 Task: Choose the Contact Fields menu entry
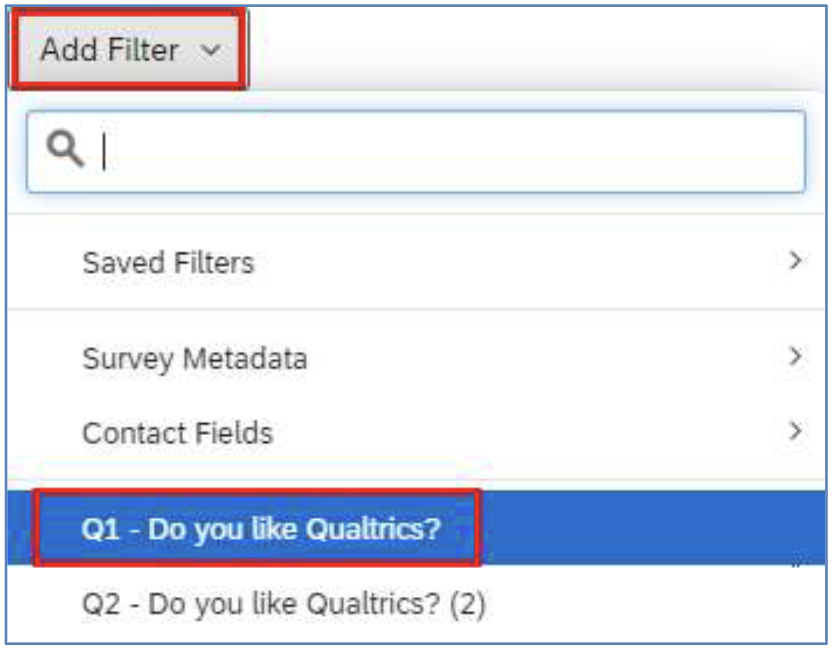pyautogui.click(x=178, y=432)
